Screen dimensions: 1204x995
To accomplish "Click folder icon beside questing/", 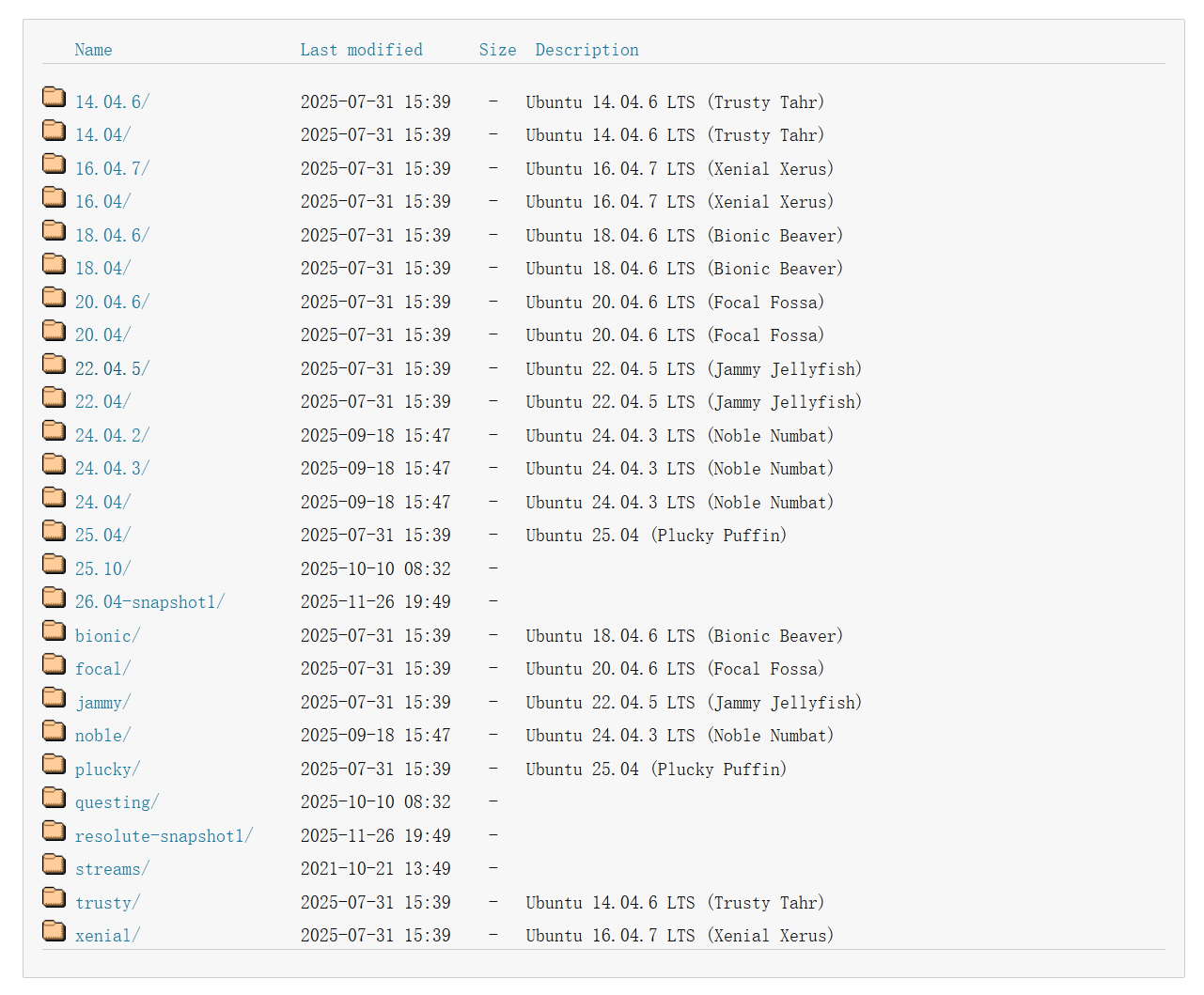I will coord(55,797).
